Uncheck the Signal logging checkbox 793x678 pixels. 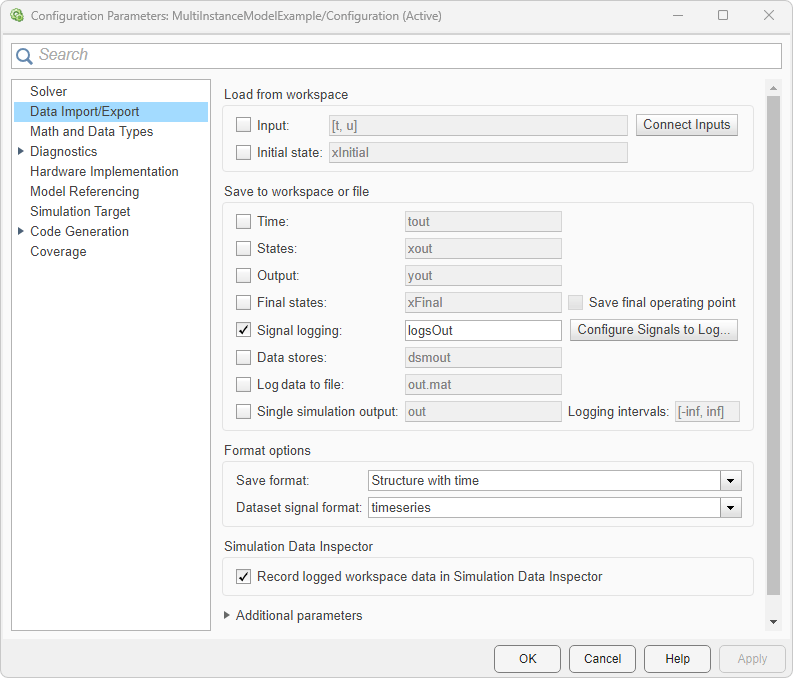[243, 330]
